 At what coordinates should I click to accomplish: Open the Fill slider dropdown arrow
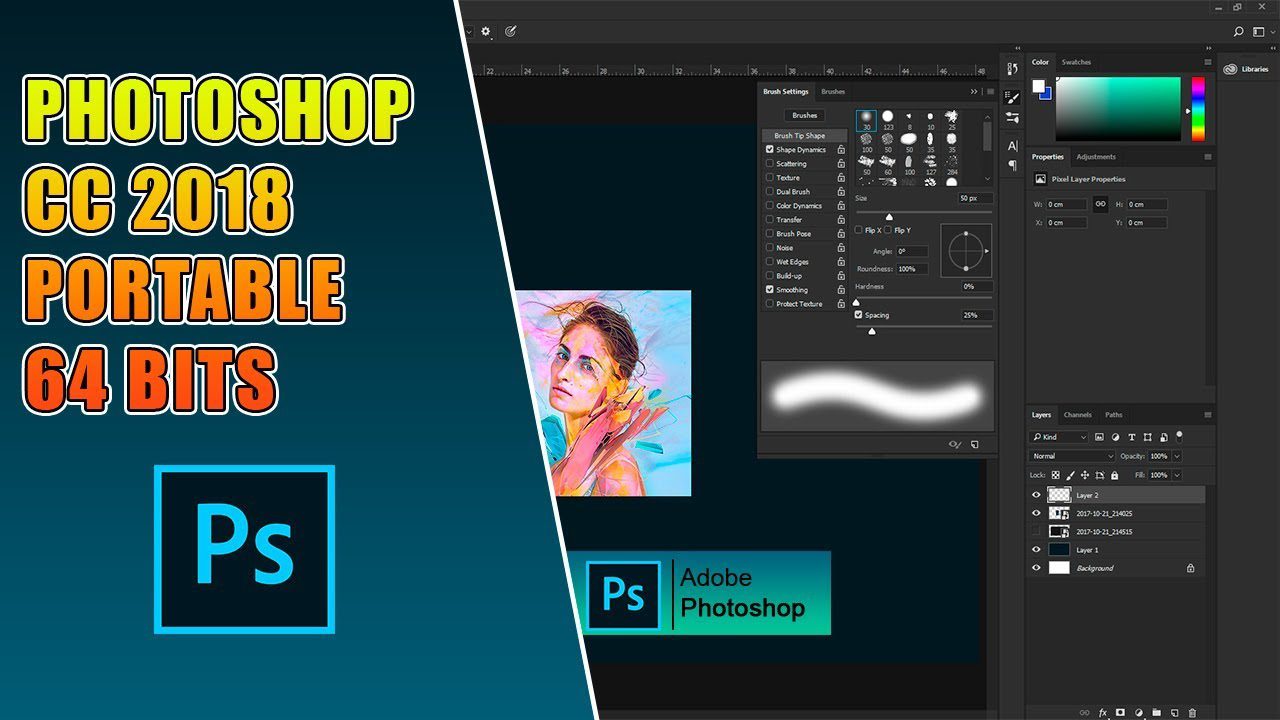[x=1176, y=475]
